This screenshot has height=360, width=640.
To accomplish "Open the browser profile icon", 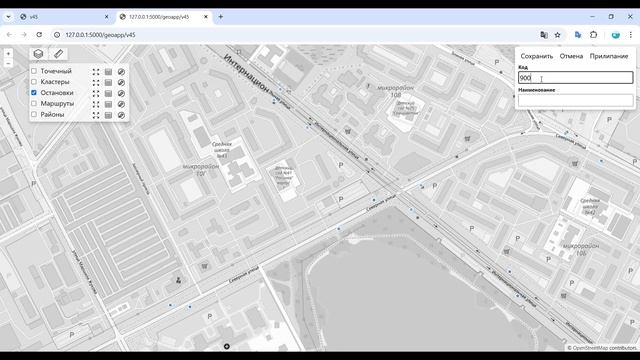I will (x=616, y=35).
